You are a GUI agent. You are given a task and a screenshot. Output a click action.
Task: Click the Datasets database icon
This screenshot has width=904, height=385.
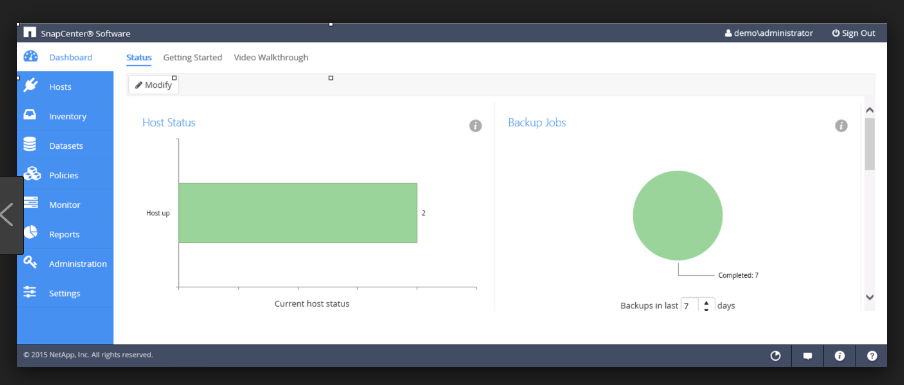pos(30,145)
